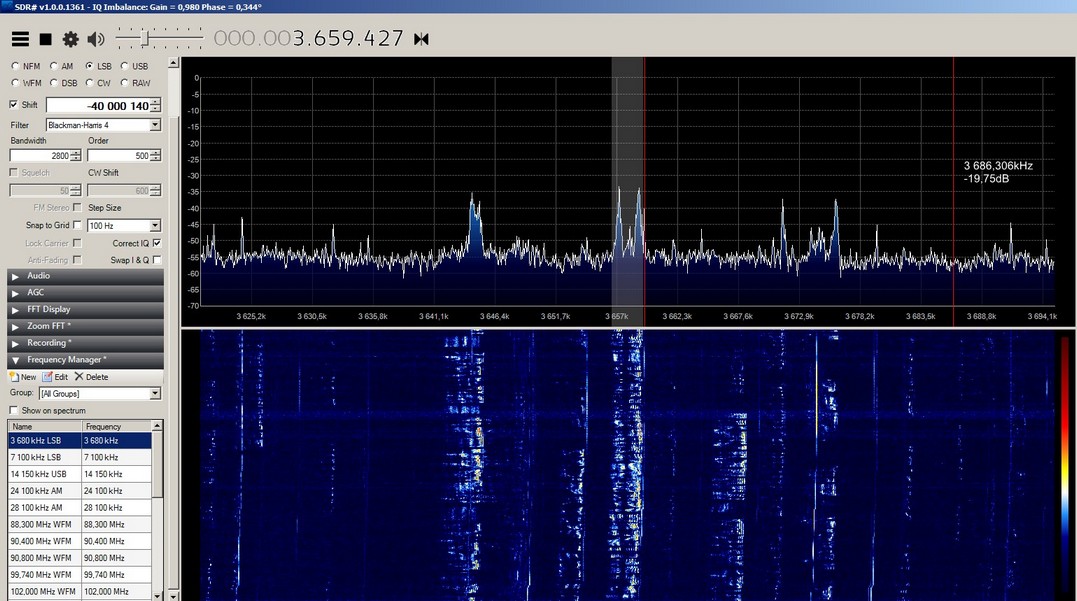The image size is (1077, 601).
Task: Select the NFM demodulation mode
Action: [26, 66]
